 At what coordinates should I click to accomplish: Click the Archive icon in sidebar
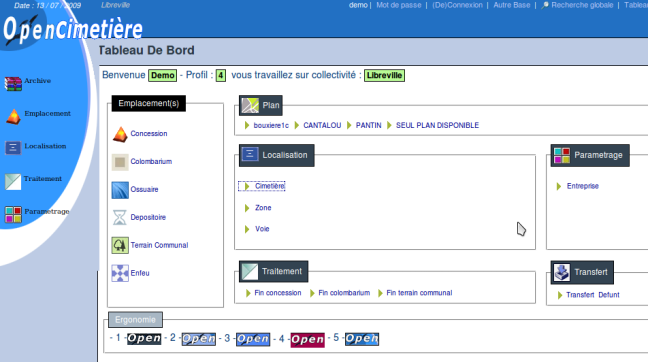[13, 83]
